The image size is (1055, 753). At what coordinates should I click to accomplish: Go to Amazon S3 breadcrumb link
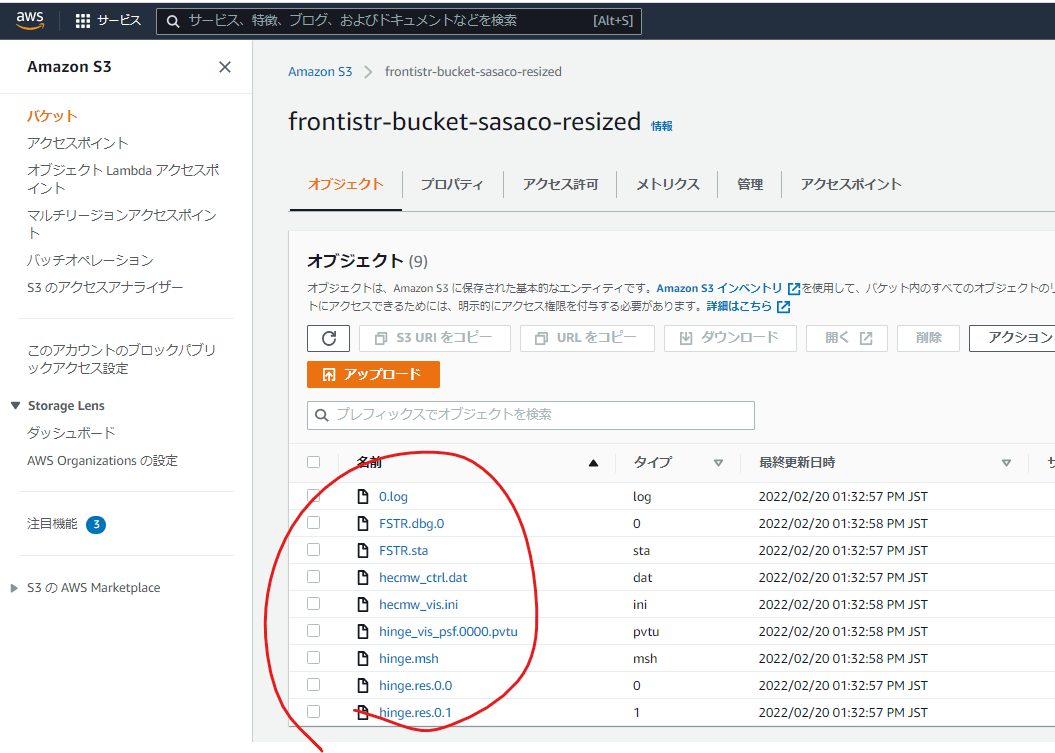pos(320,72)
